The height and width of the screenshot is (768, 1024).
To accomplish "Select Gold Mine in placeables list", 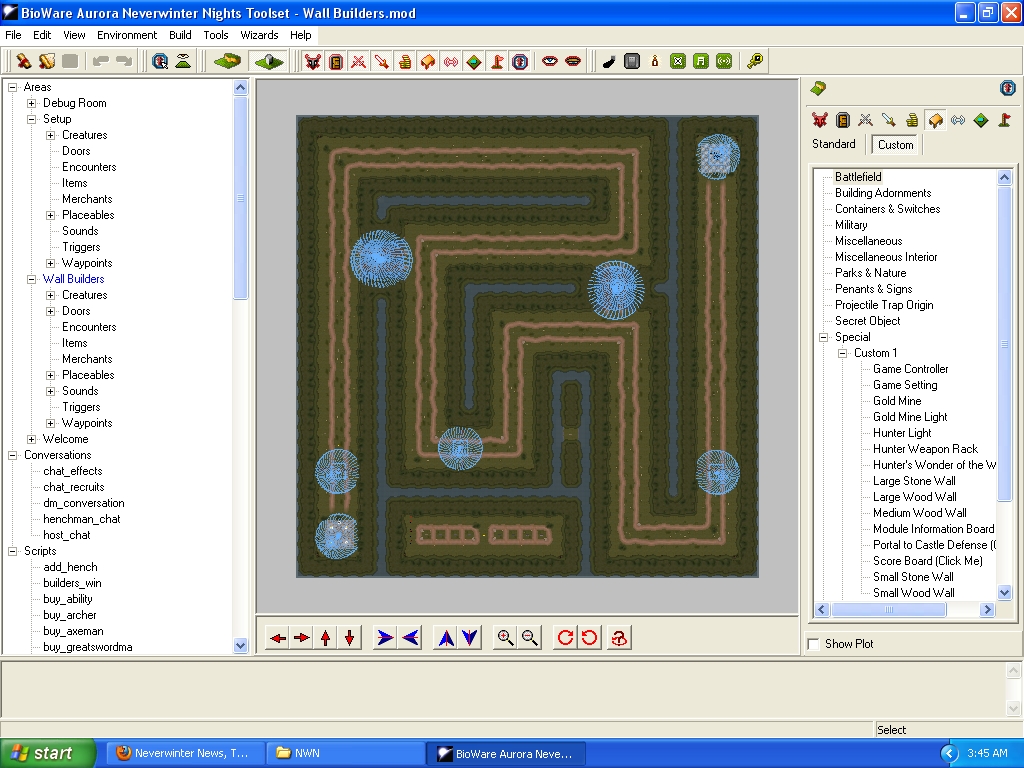I will (896, 401).
